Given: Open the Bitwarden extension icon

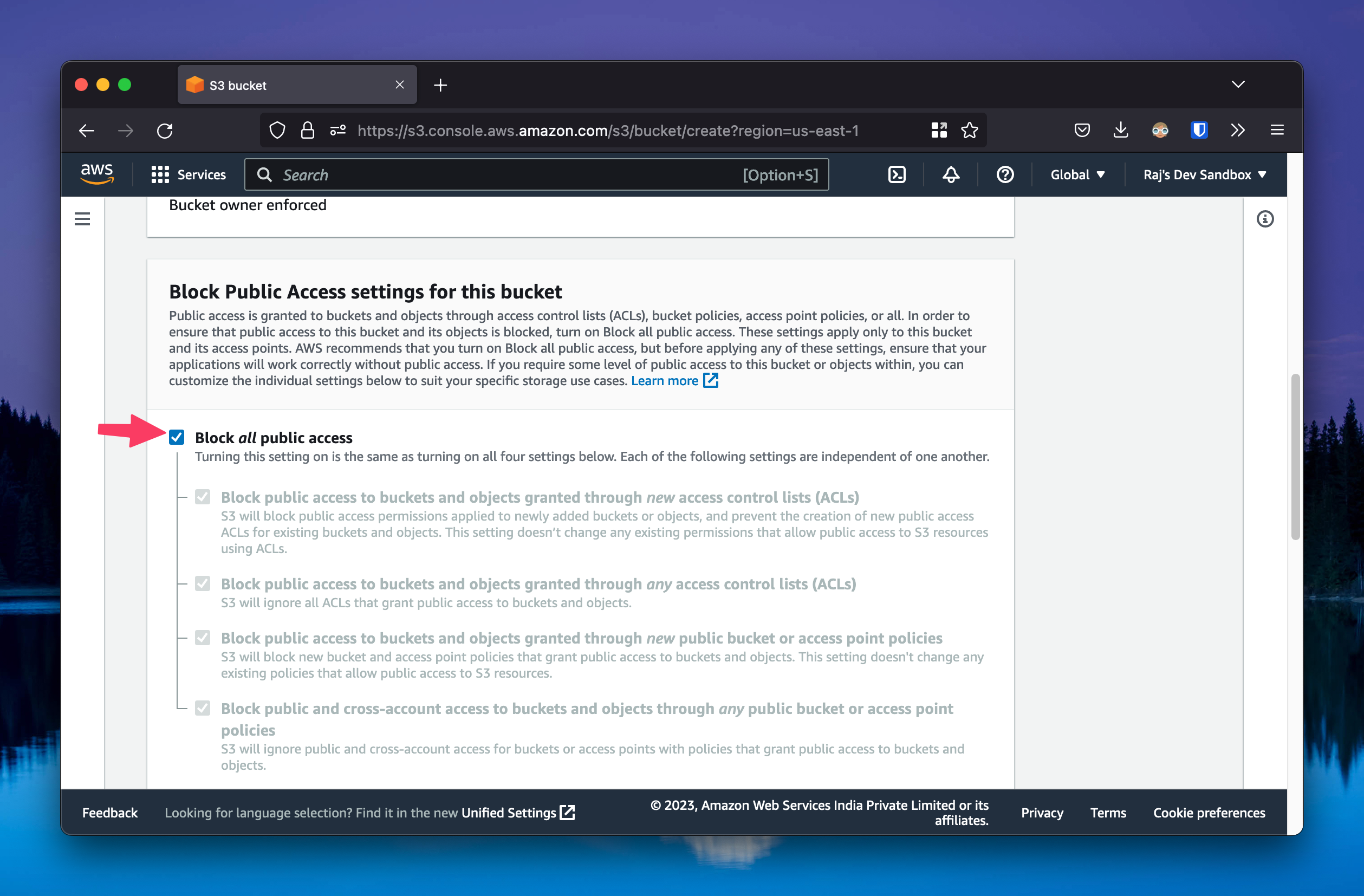Looking at the screenshot, I should coord(1198,131).
